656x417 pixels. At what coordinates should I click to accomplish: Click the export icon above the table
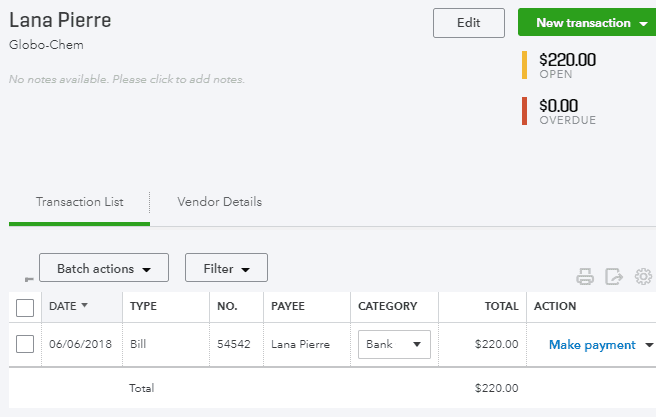click(614, 276)
